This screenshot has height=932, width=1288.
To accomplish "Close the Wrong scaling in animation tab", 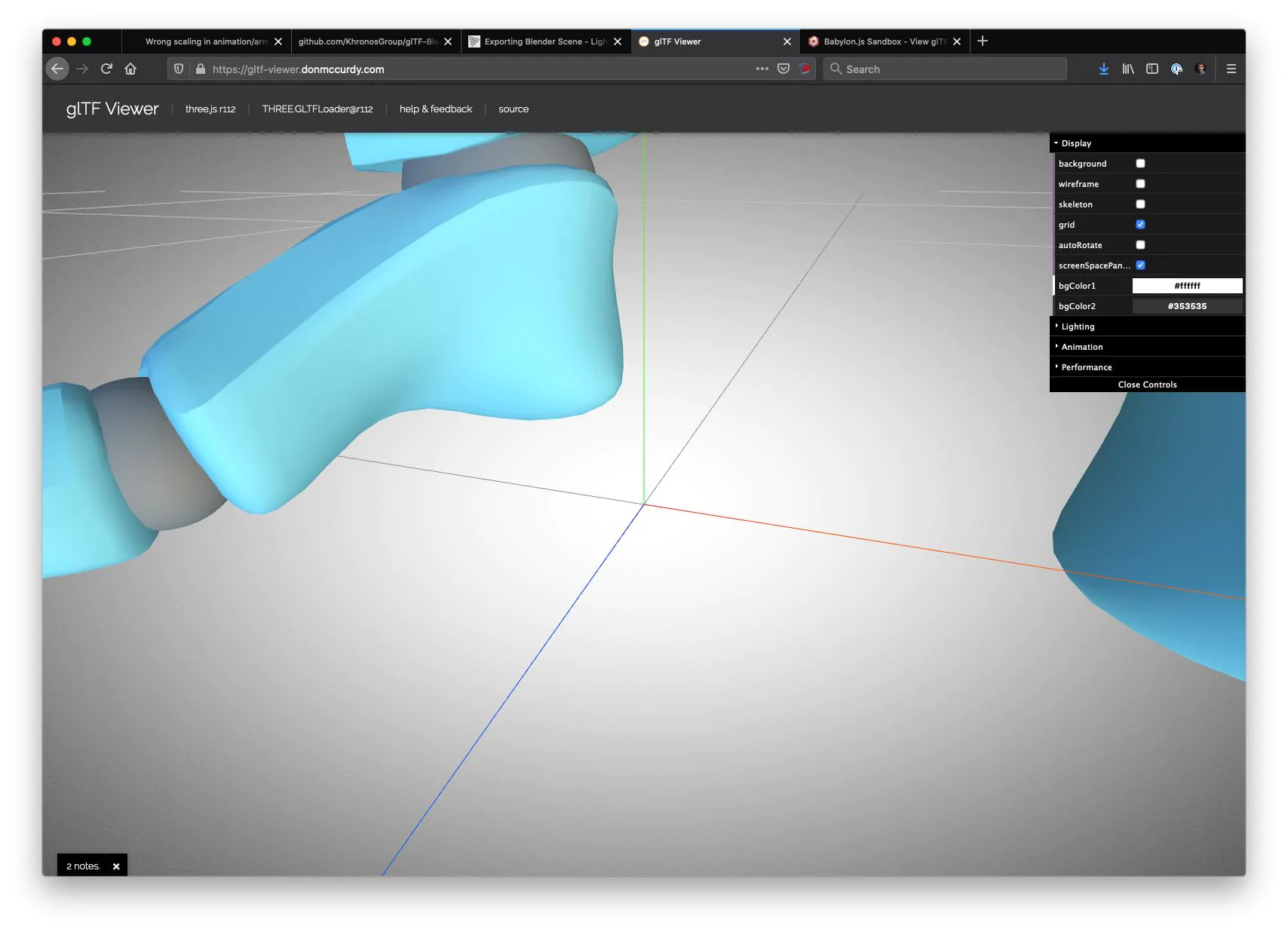I will point(278,41).
